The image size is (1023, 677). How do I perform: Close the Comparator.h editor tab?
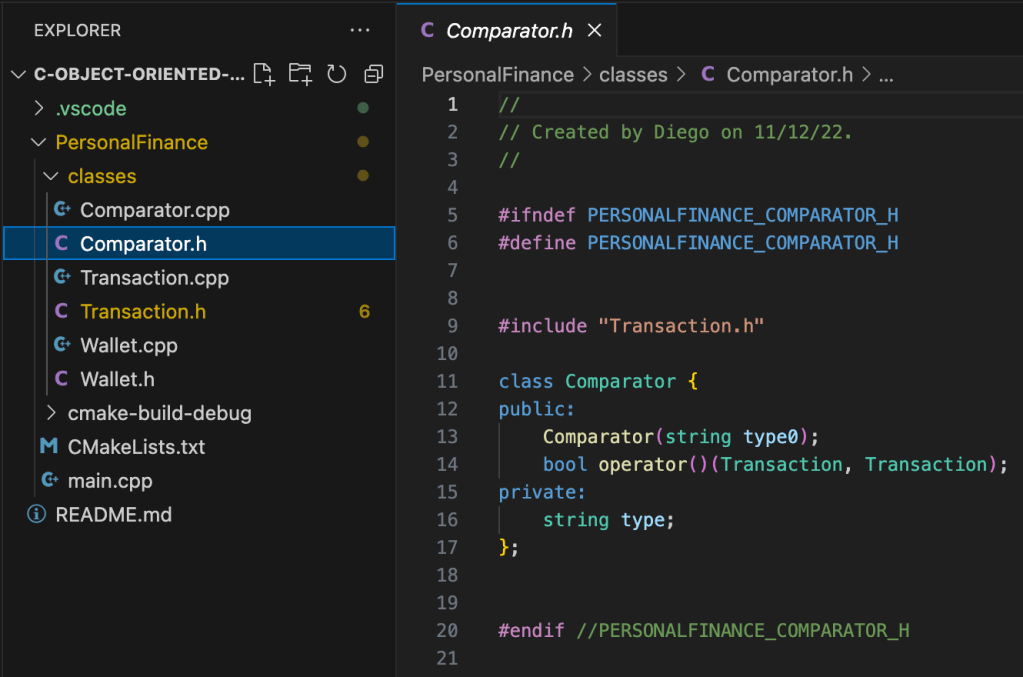[594, 31]
